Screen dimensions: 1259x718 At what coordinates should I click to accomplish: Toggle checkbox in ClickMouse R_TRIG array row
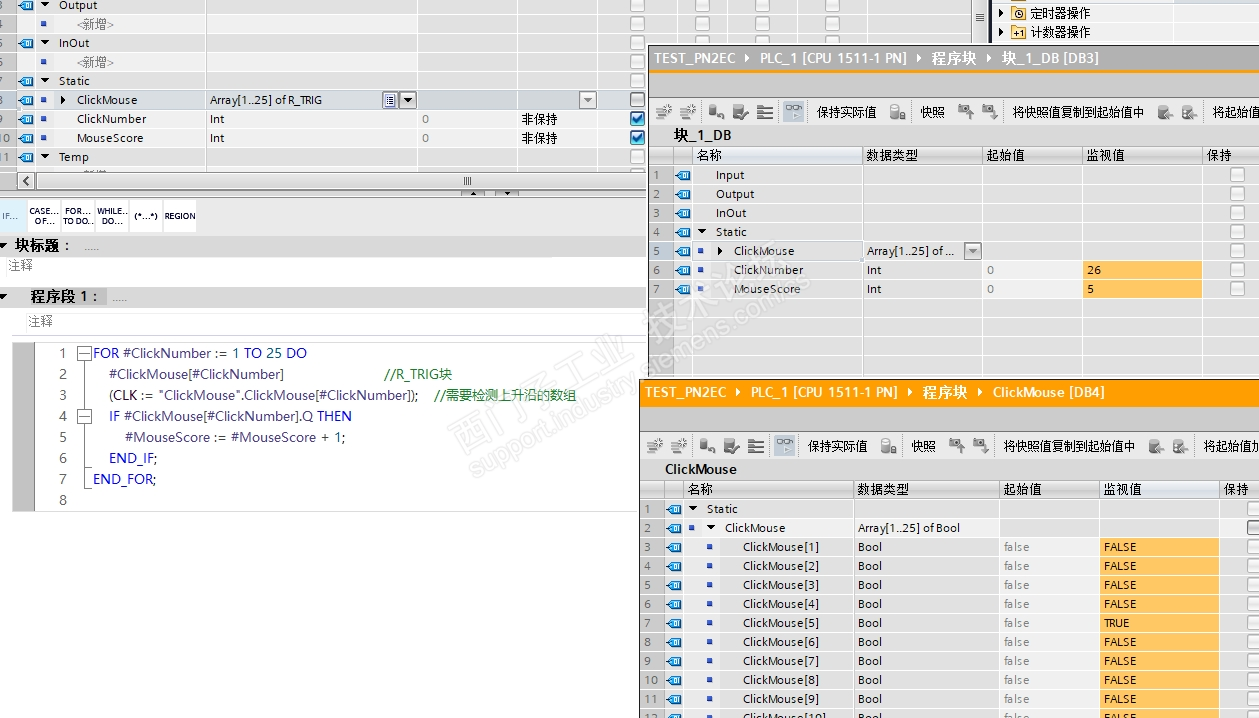coord(637,100)
